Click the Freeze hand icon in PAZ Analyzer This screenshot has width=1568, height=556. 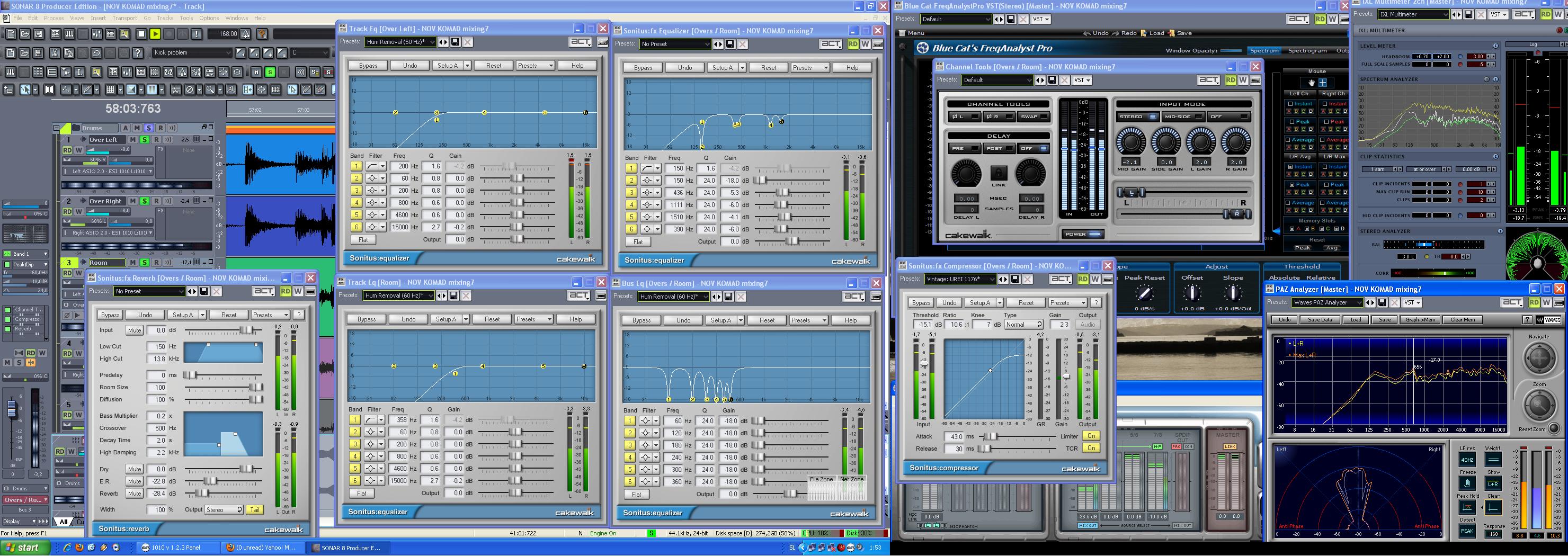1467,483
